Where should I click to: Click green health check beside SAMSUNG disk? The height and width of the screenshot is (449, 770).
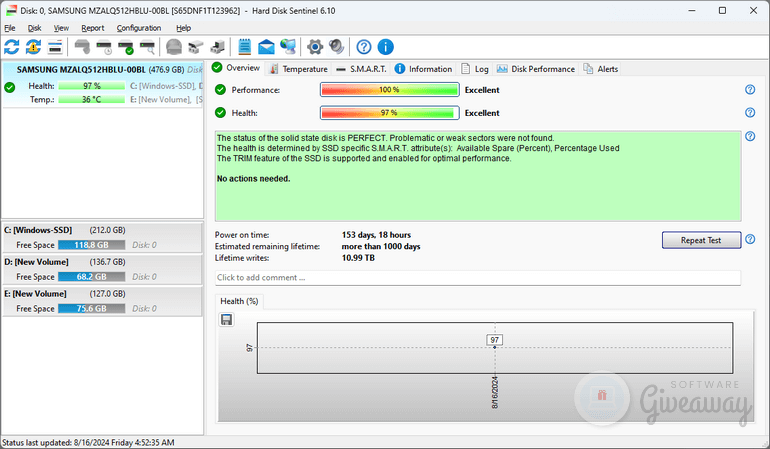[9, 87]
